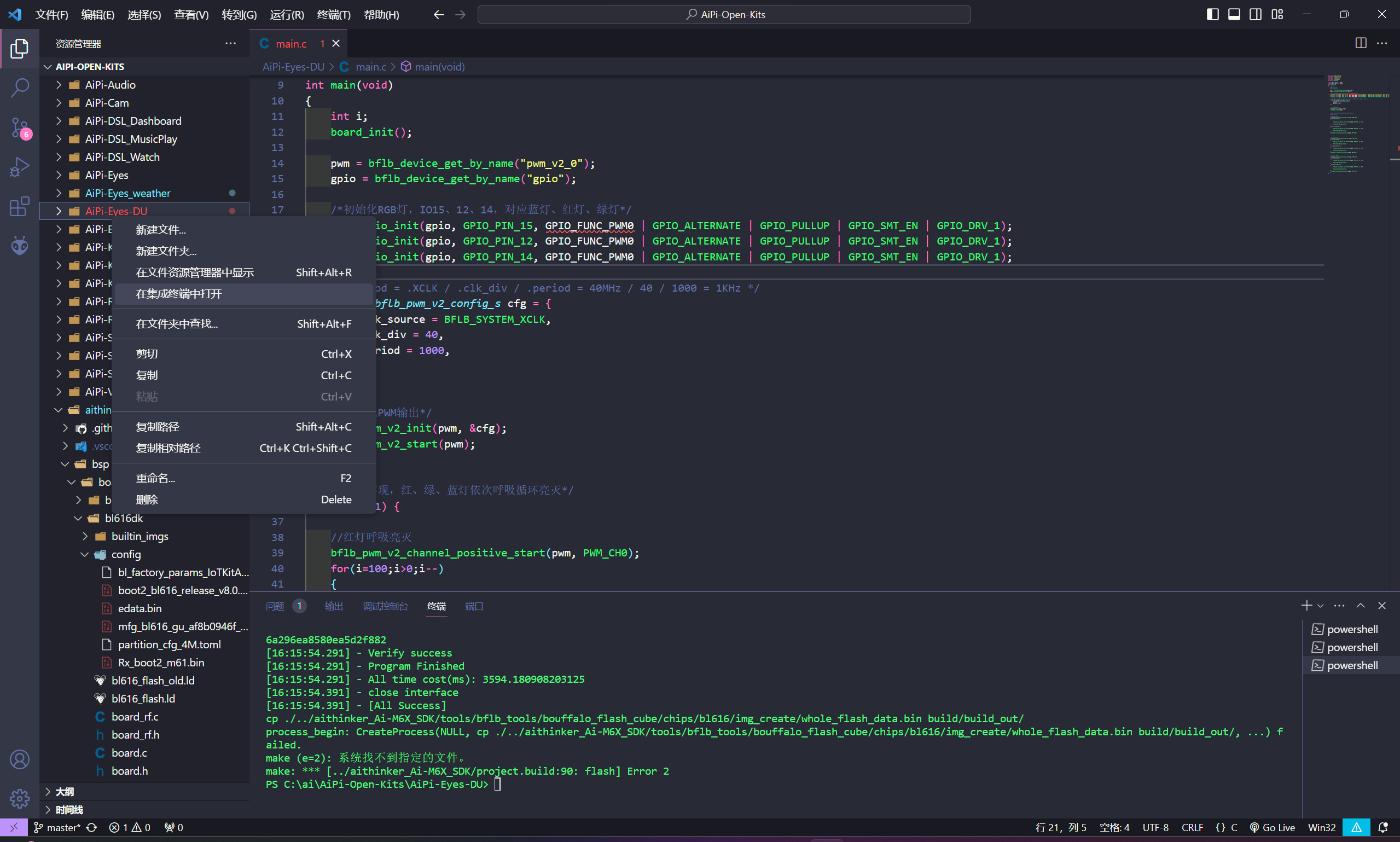Screen dimensions: 1400x842
Task: Open customize layout icon
Action: click(x=1277, y=14)
